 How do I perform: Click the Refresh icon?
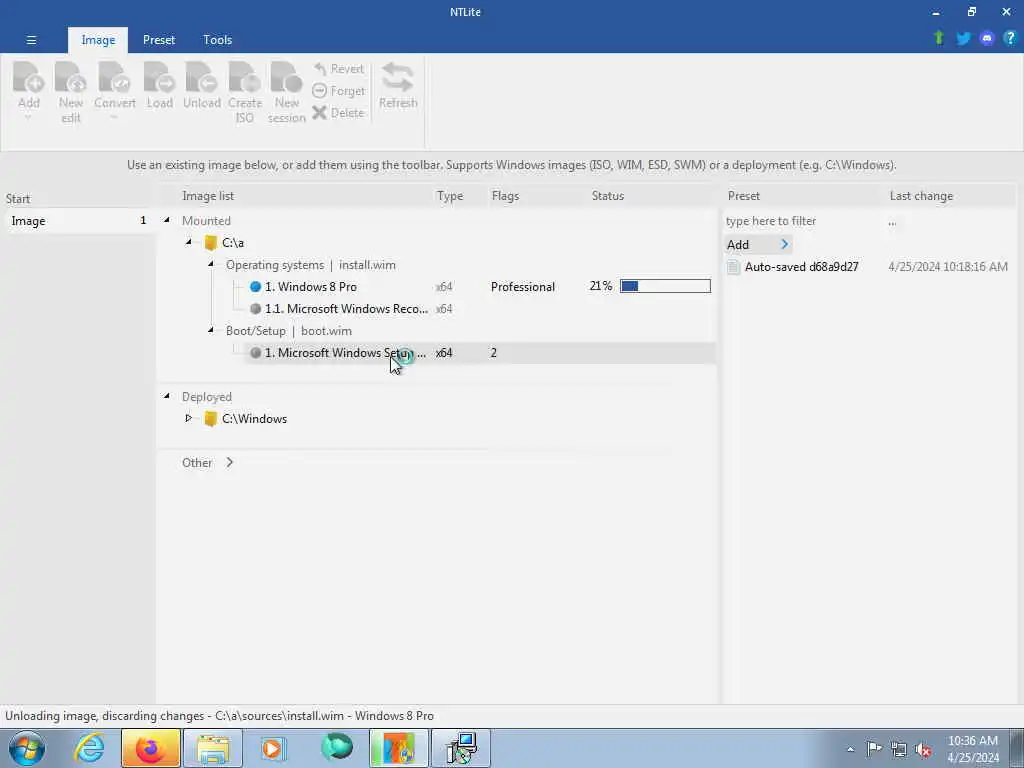398,77
